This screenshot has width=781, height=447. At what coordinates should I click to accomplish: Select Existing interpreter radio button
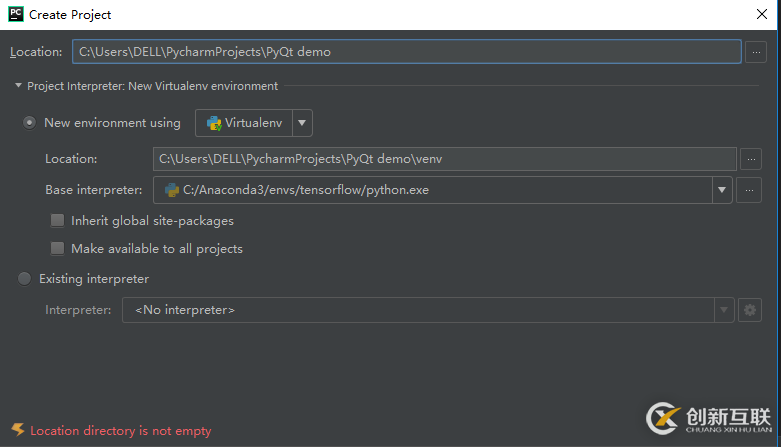(x=24, y=279)
